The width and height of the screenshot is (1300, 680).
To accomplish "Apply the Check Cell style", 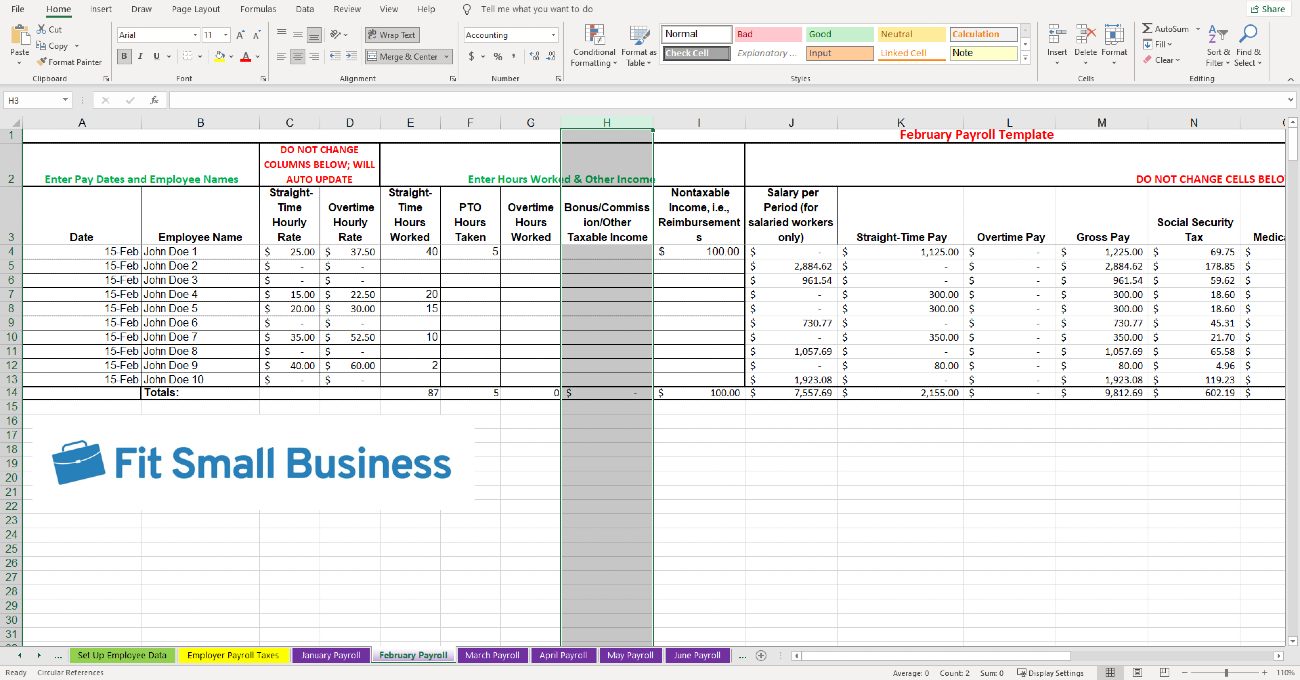I will pos(697,54).
